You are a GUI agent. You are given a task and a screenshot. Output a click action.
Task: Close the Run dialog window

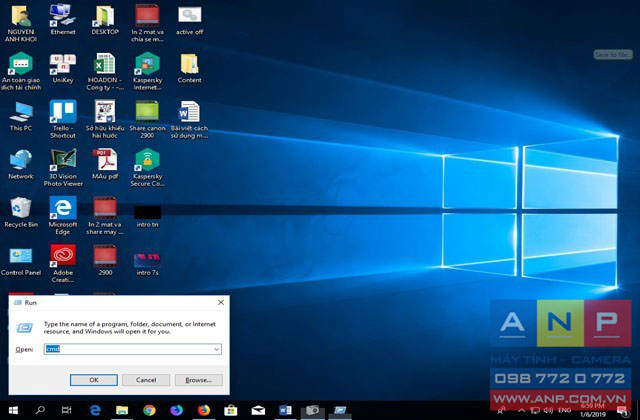pyautogui.click(x=221, y=302)
